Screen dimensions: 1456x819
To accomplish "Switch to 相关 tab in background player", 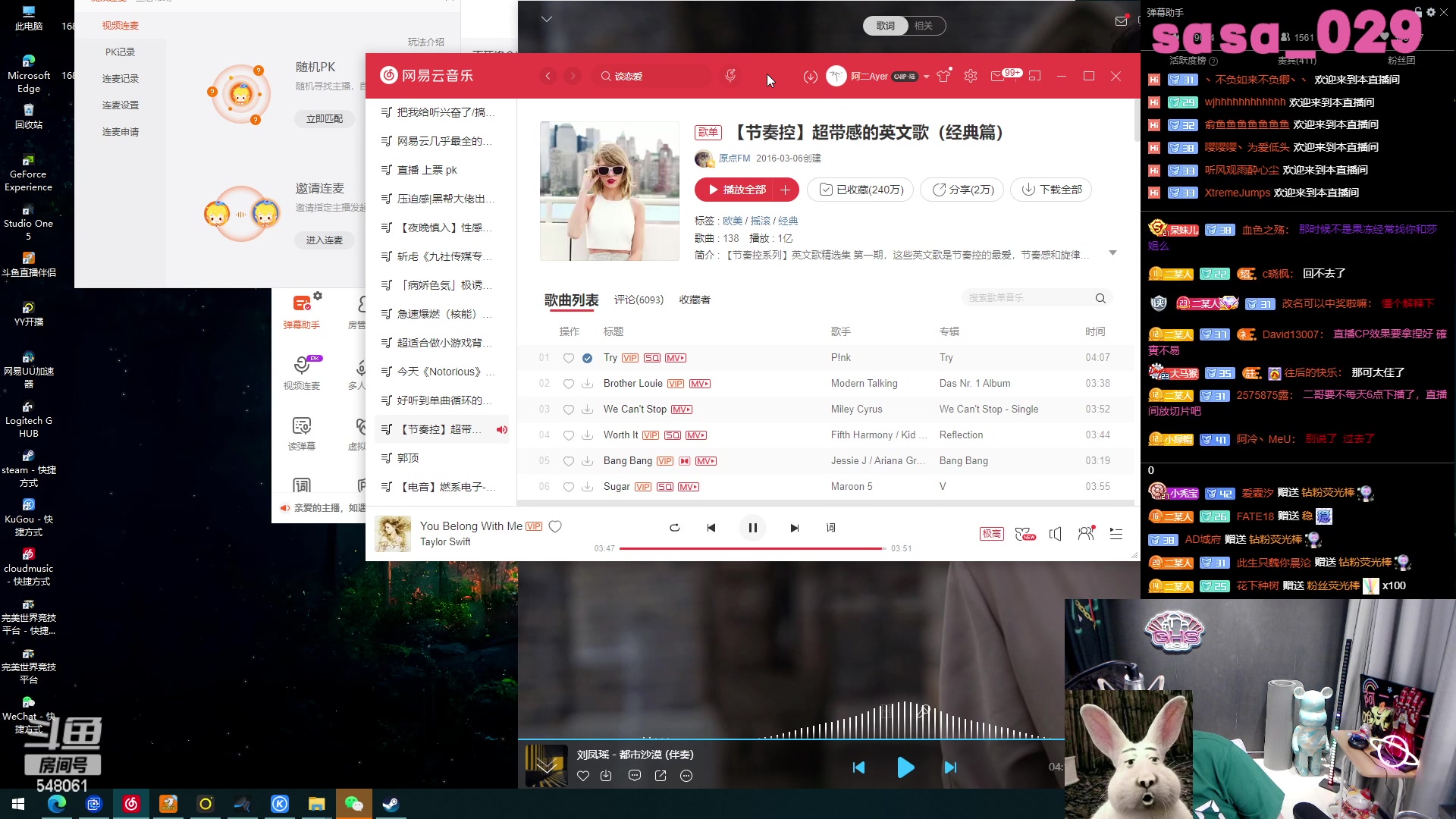I will [x=923, y=26].
